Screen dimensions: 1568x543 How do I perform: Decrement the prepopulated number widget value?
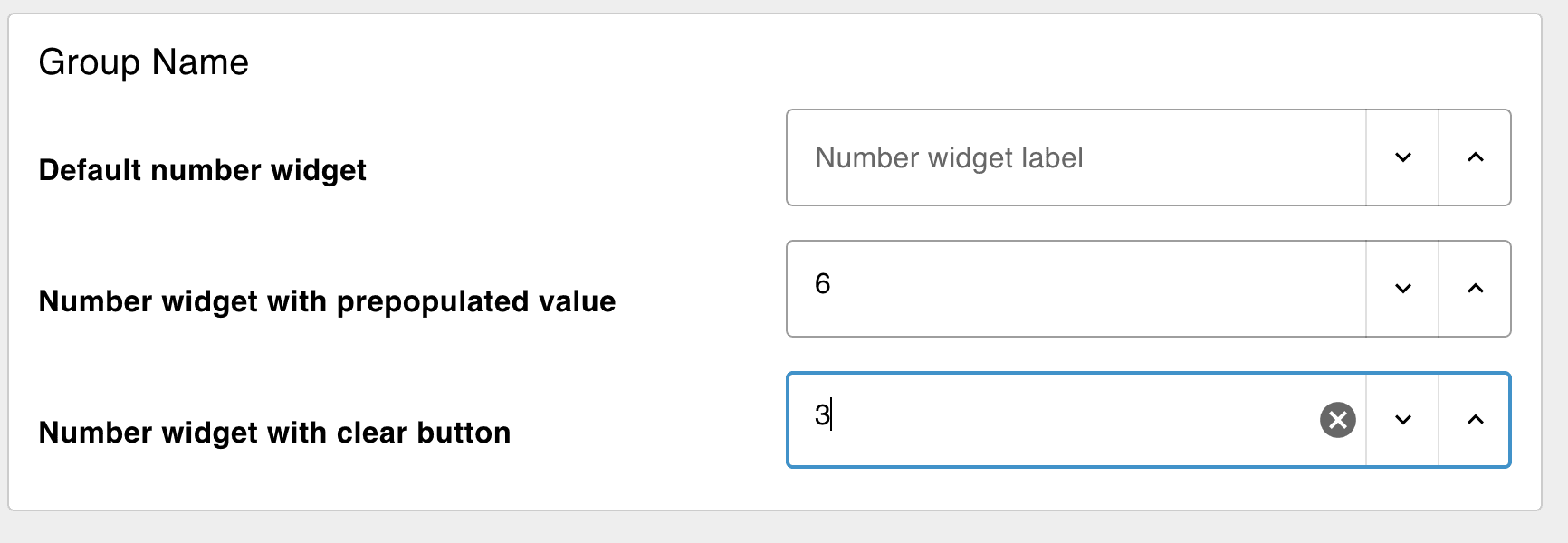tap(1403, 288)
